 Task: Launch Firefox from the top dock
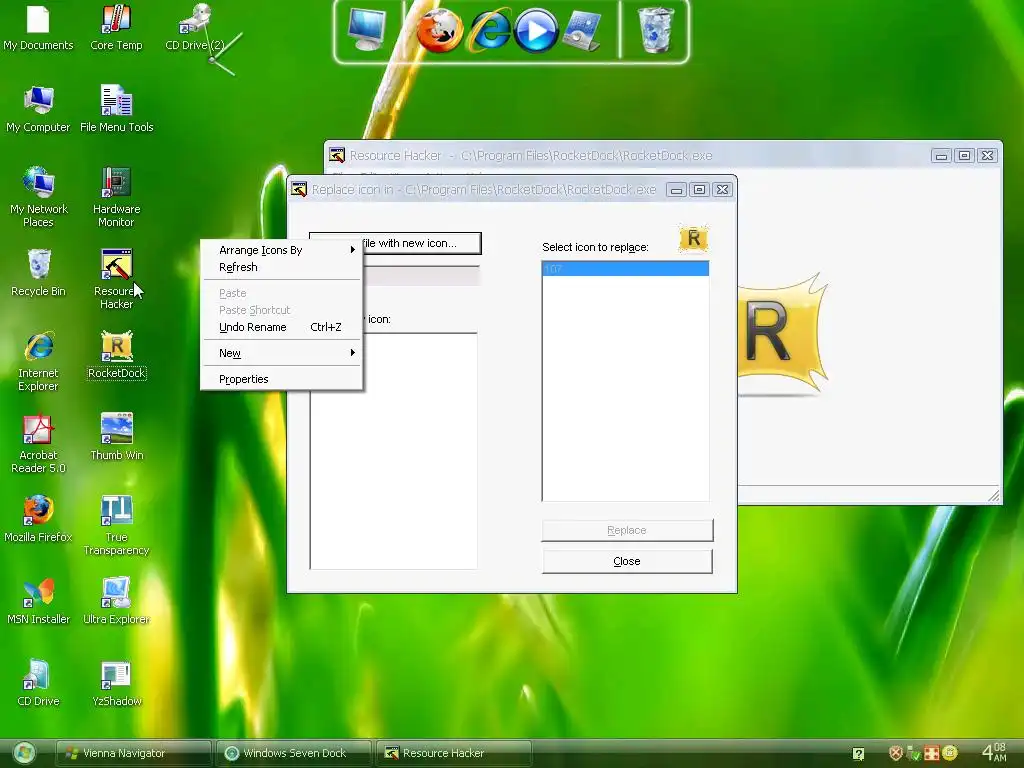point(440,31)
